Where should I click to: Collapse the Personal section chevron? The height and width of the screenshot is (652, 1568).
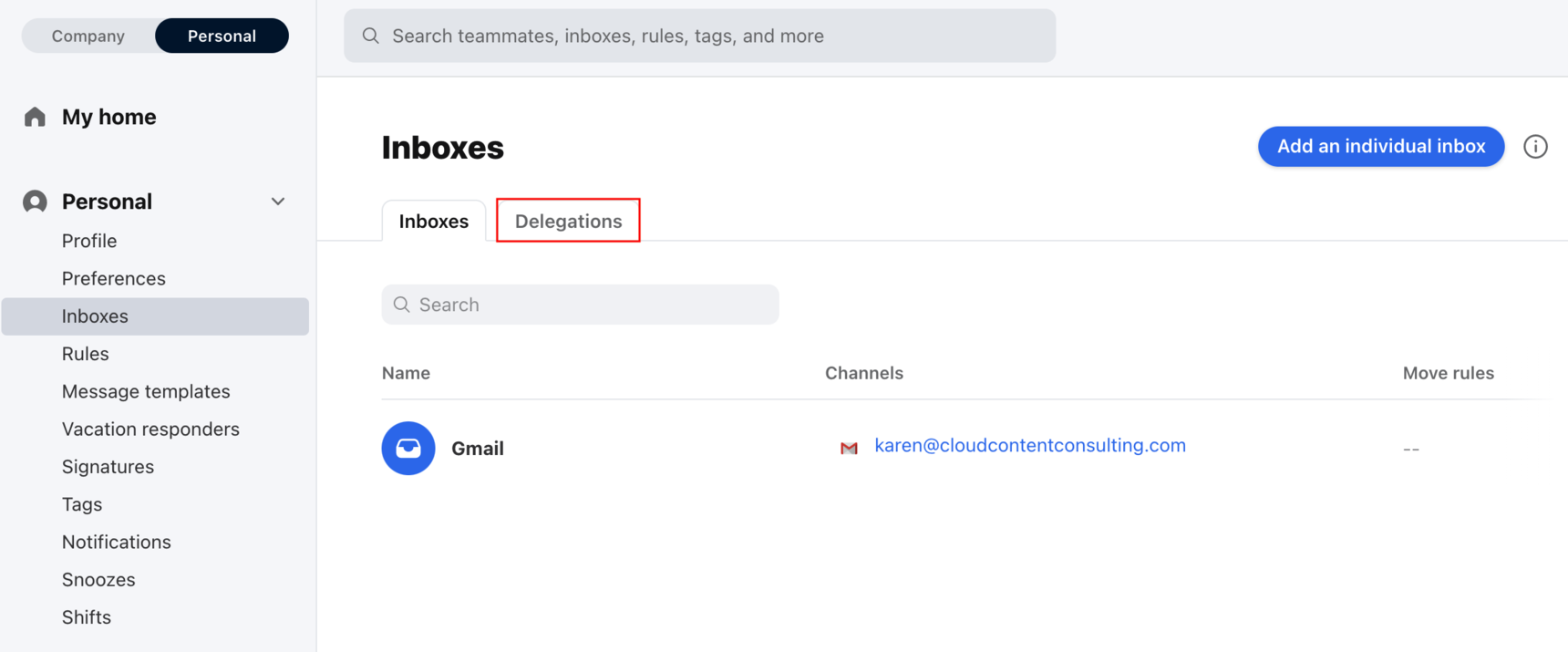[x=278, y=202]
